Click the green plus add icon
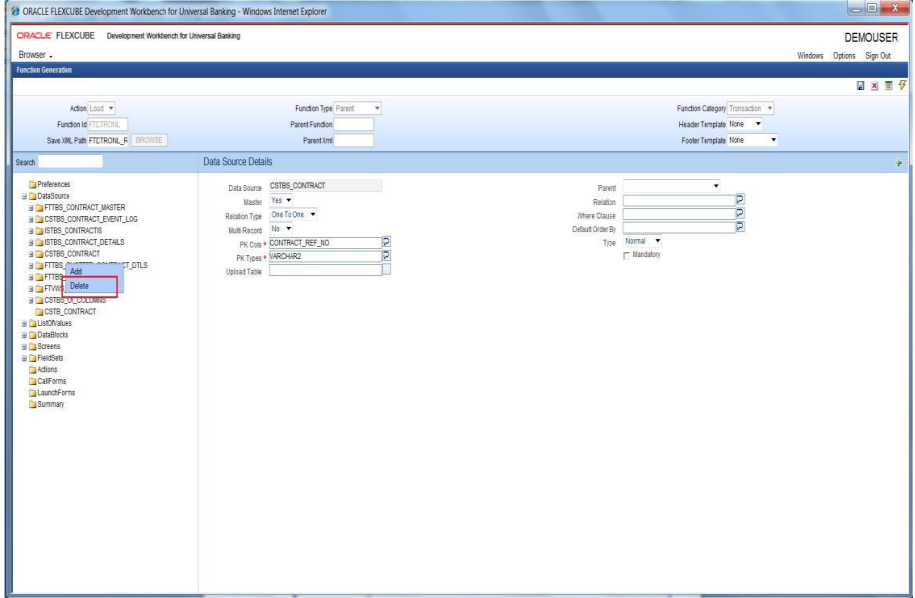This screenshot has width=915, height=598. pos(899,163)
